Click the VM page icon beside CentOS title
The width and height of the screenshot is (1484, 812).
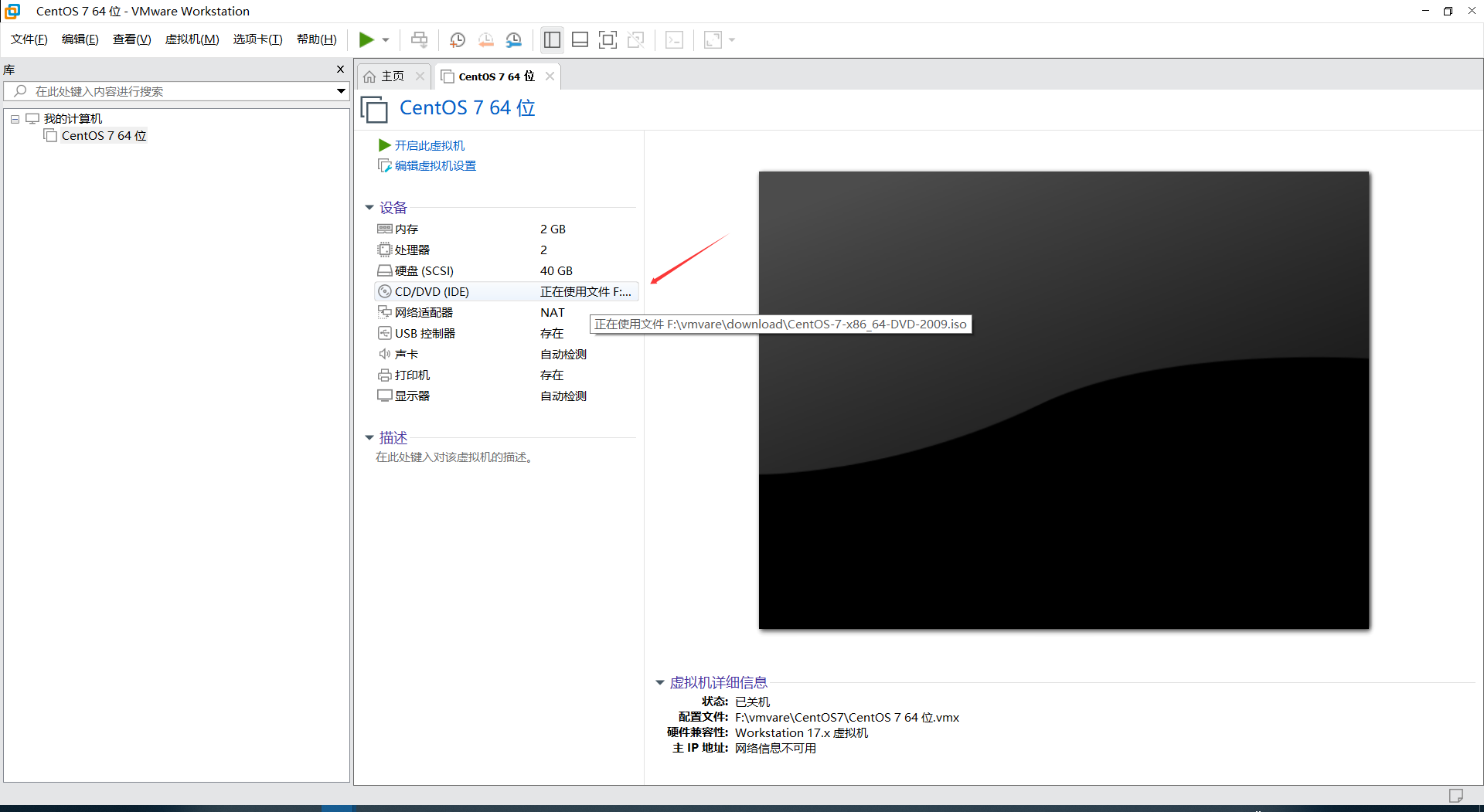click(375, 109)
